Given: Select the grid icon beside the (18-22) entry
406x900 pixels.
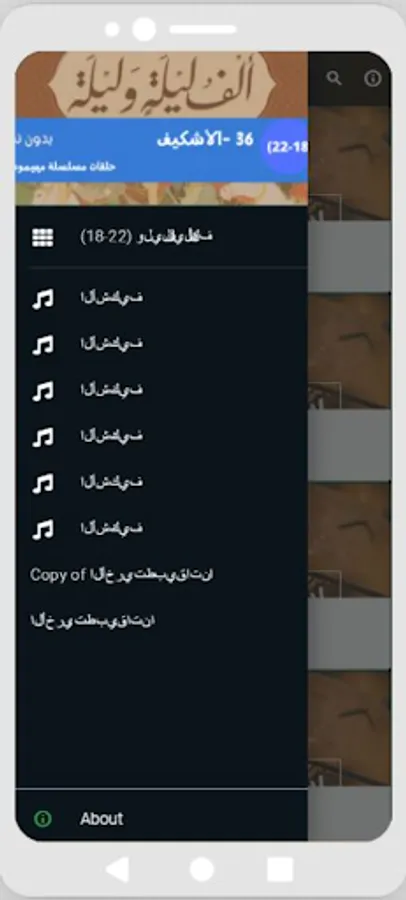Looking at the screenshot, I should (42, 237).
